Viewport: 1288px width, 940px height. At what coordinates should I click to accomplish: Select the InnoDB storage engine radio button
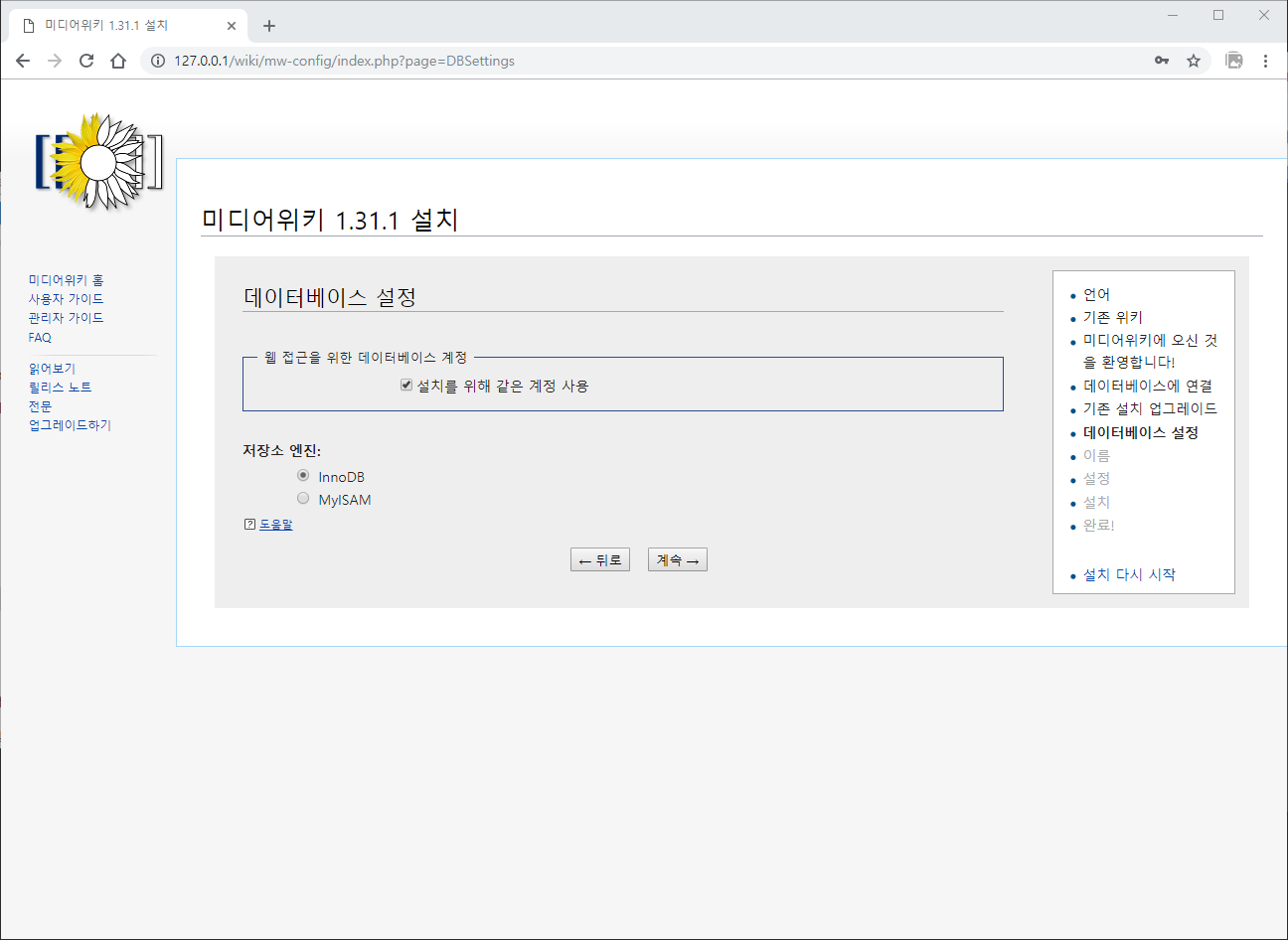pos(303,475)
